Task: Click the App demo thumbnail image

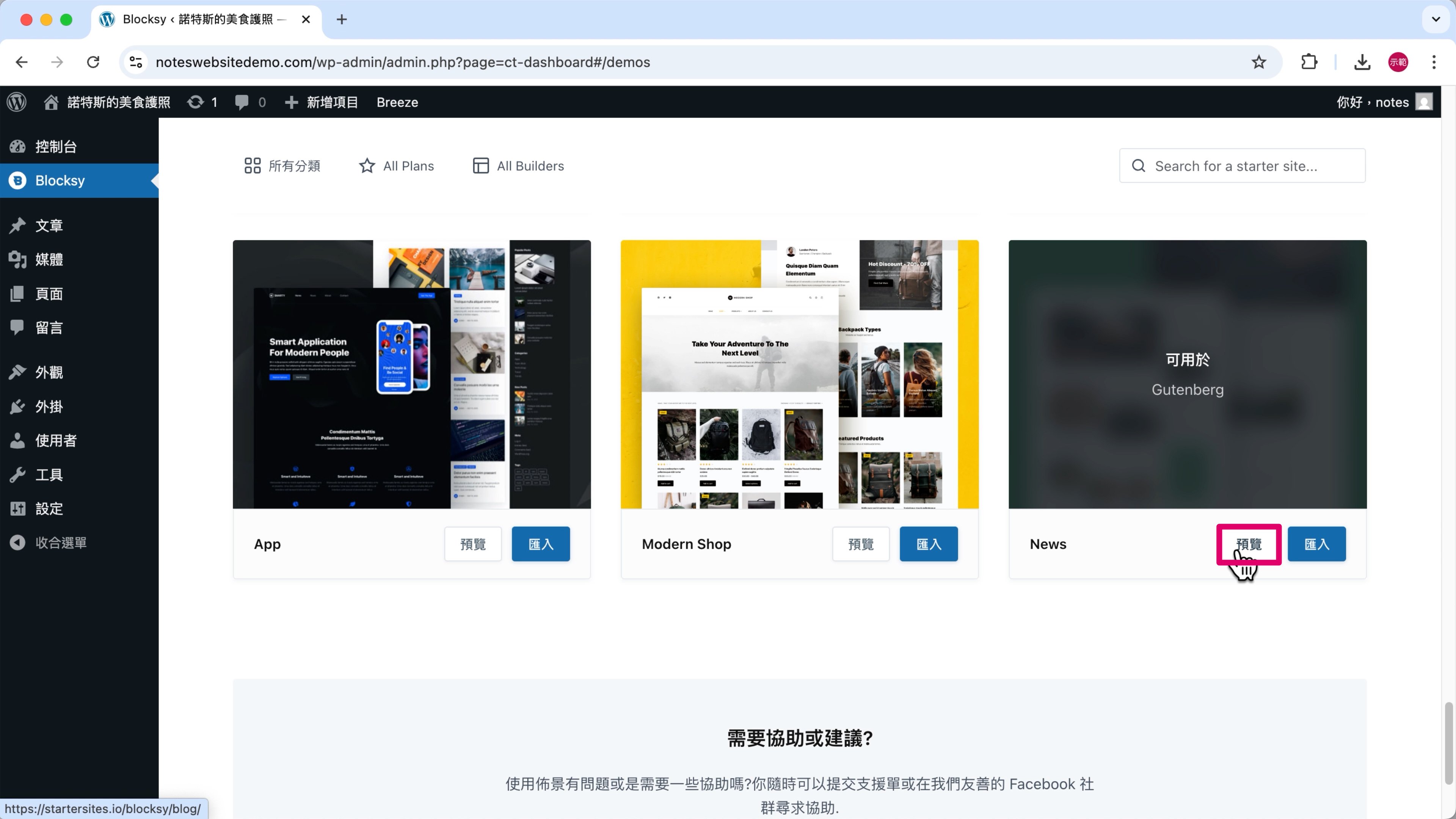Action: tap(411, 374)
